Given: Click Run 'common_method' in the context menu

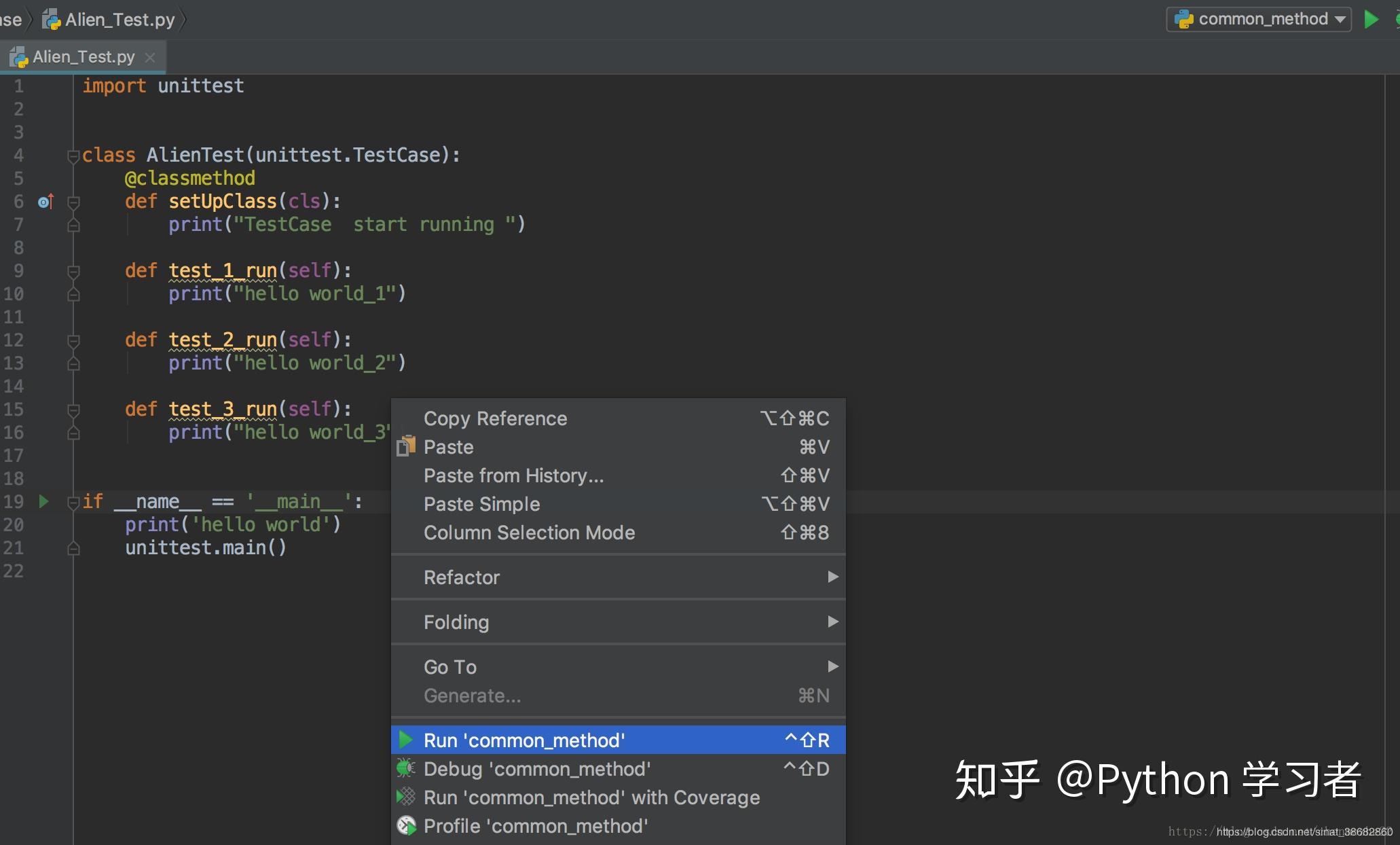Looking at the screenshot, I should tap(524, 740).
